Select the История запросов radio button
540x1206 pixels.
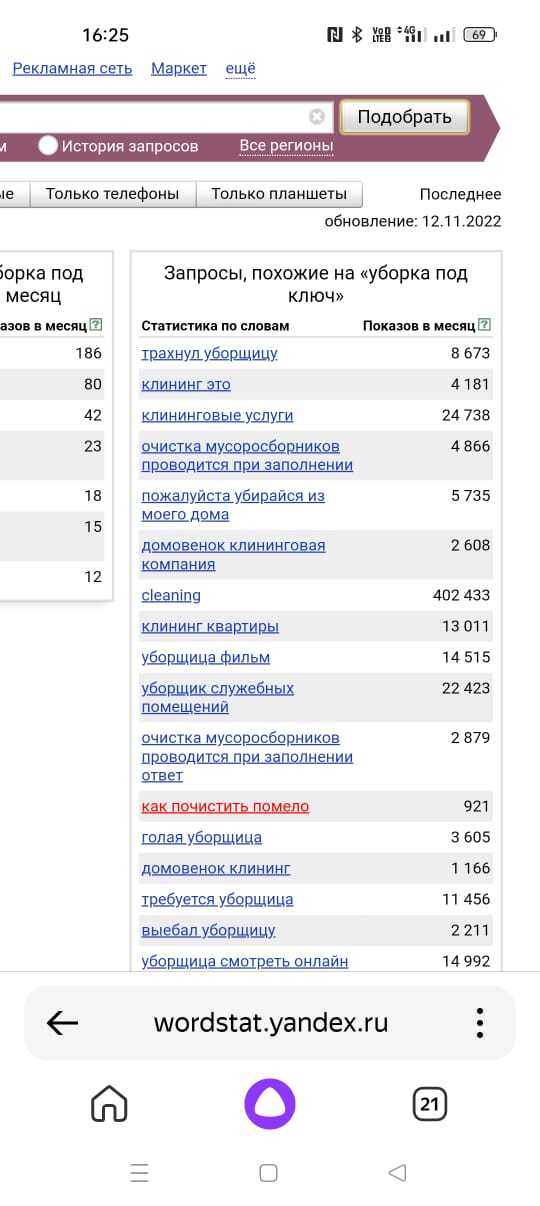pyautogui.click(x=48, y=146)
